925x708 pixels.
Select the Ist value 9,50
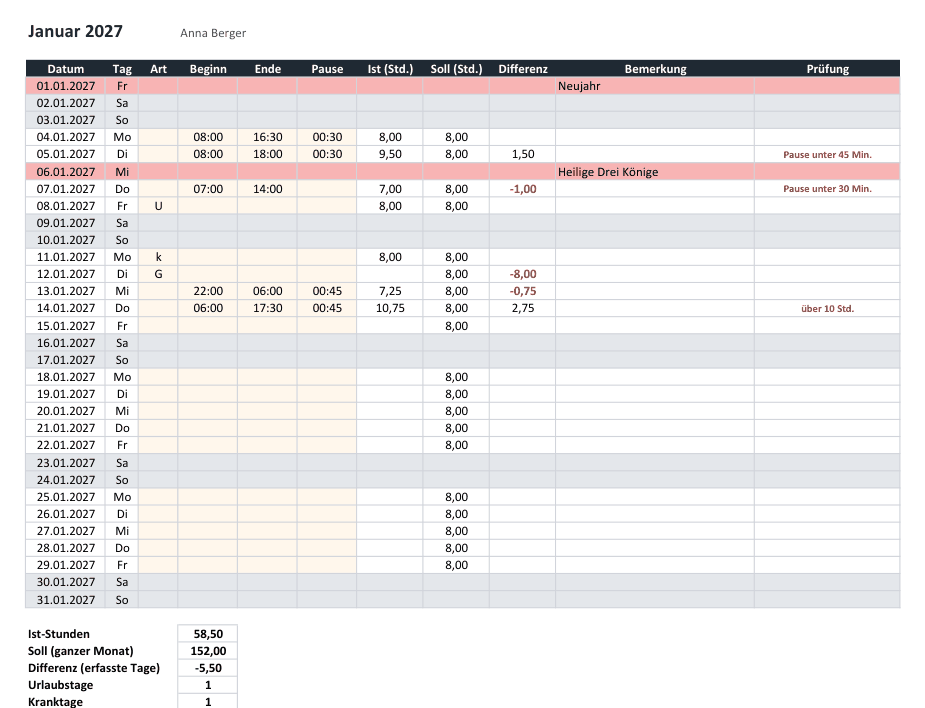(x=390, y=154)
